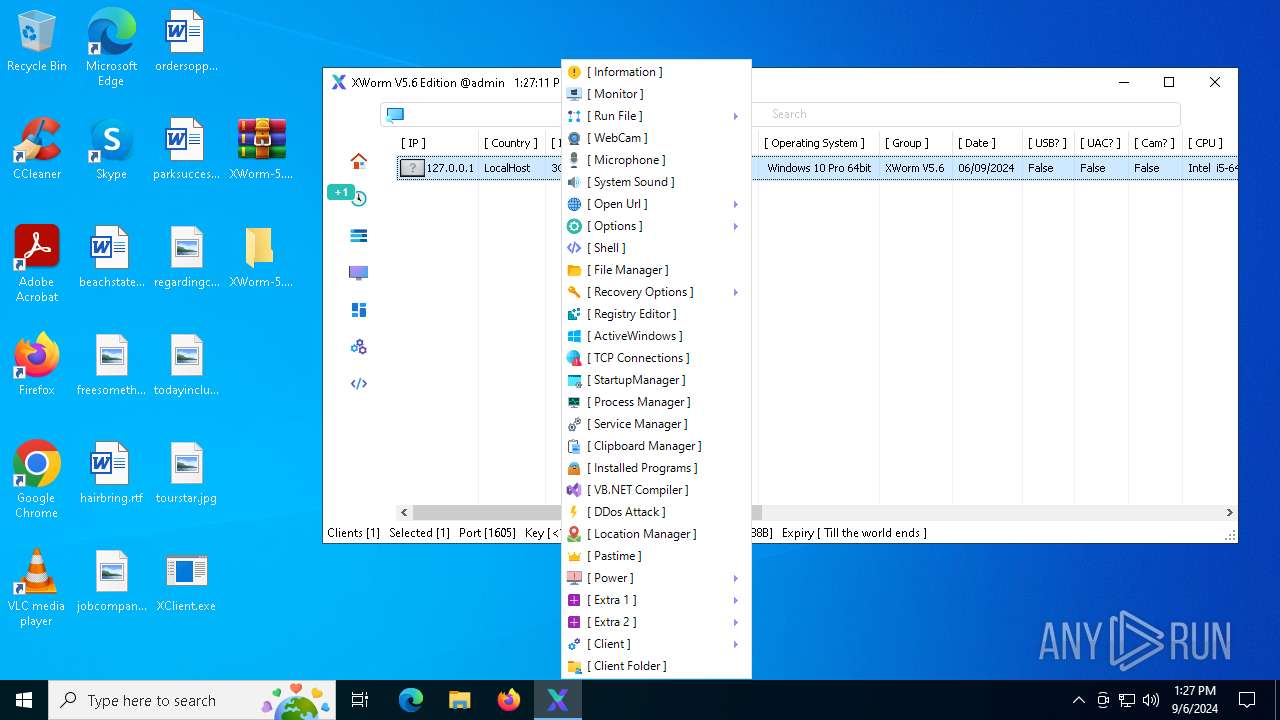
Task: Open the Windows Start menu
Action: pos(24,700)
